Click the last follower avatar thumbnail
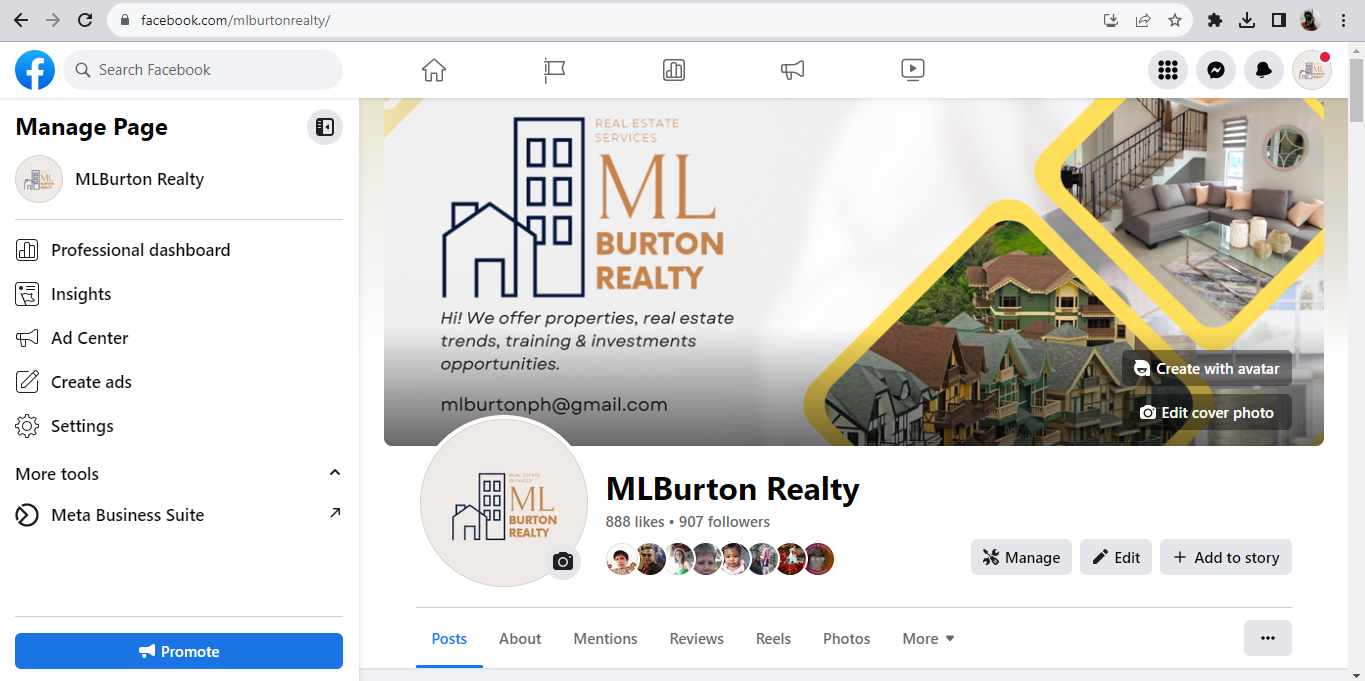 tap(818, 559)
